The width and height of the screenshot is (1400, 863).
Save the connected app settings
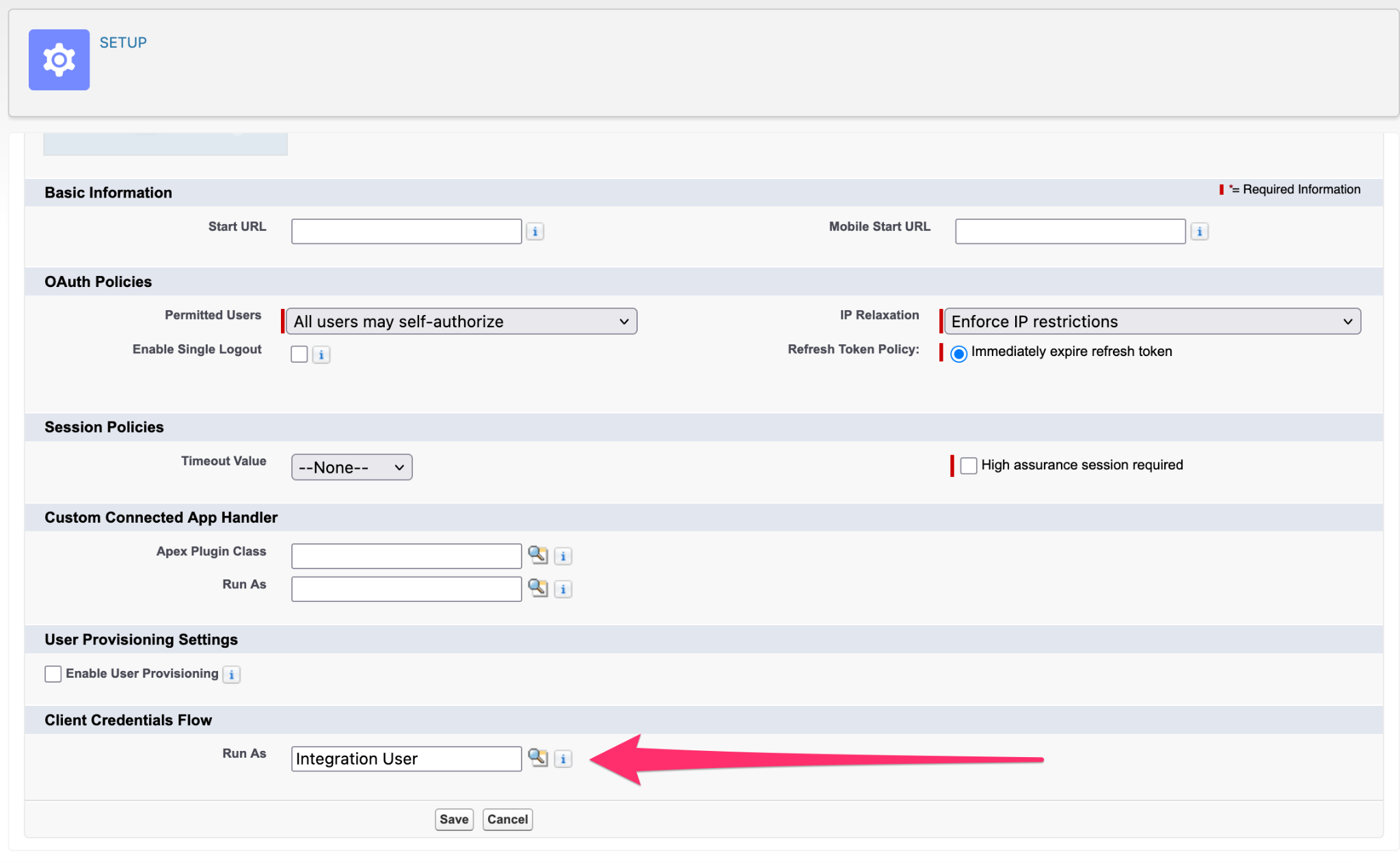coord(454,819)
